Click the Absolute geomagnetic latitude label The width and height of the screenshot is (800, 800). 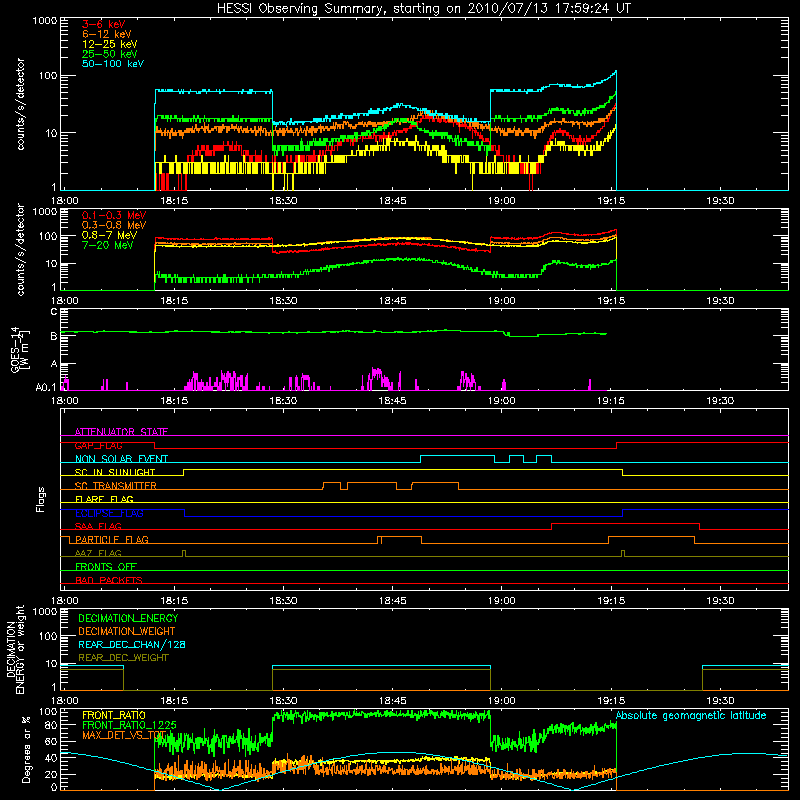(x=691, y=715)
